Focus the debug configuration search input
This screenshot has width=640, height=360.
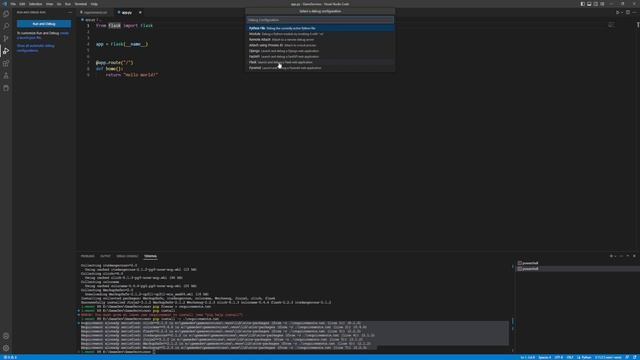(320, 20)
